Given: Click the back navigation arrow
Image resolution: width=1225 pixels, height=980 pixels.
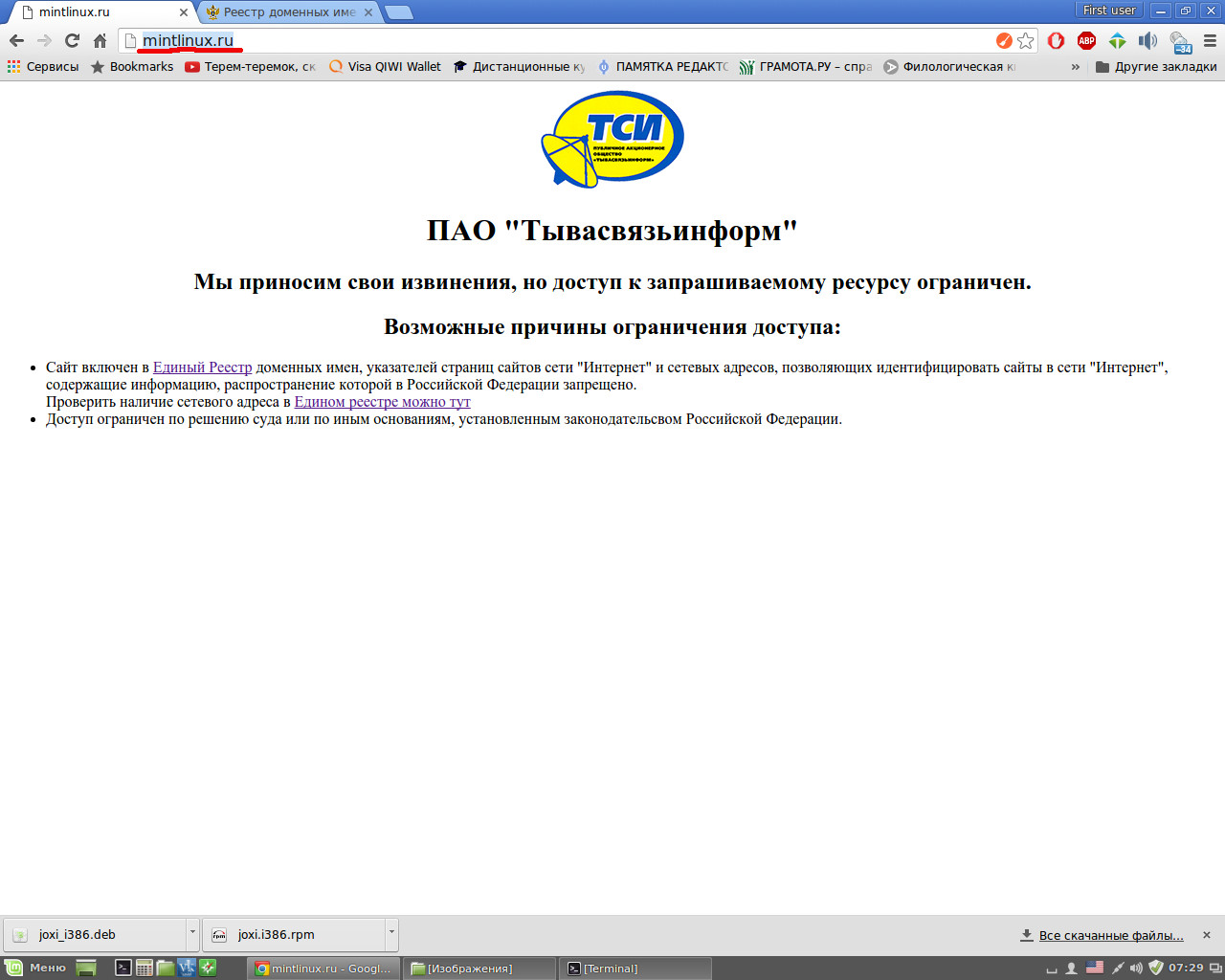Looking at the screenshot, I should (x=16, y=40).
